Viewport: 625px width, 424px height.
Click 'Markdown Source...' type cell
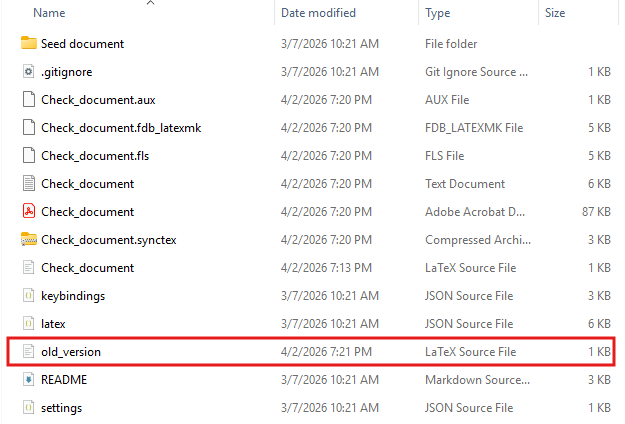(x=478, y=380)
